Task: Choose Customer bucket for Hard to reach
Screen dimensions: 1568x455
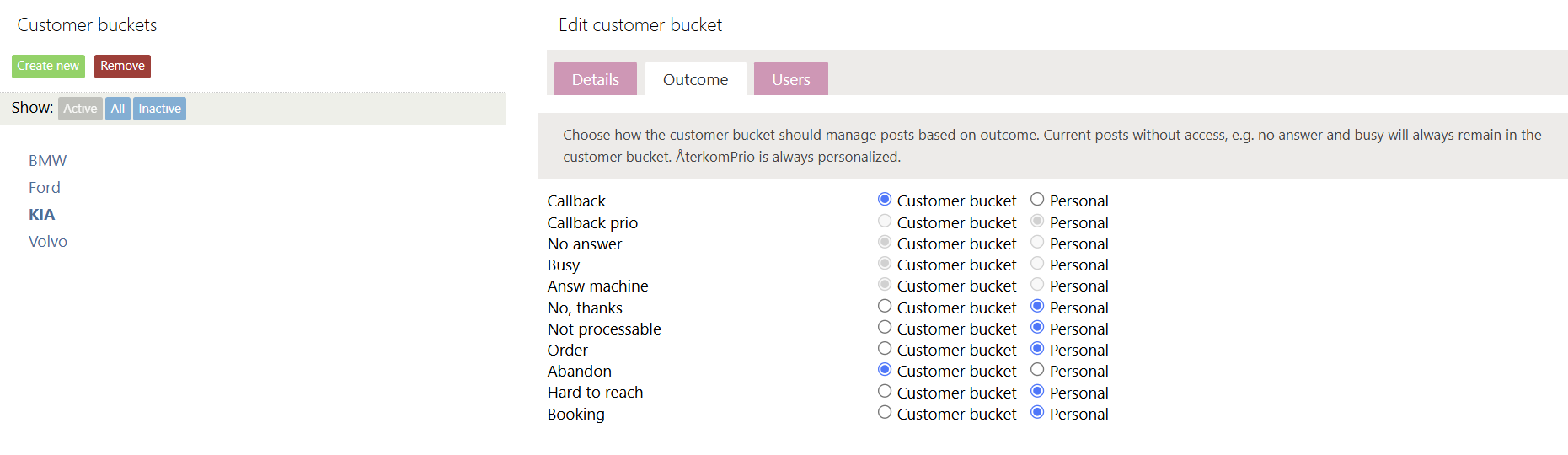Action: tap(885, 391)
